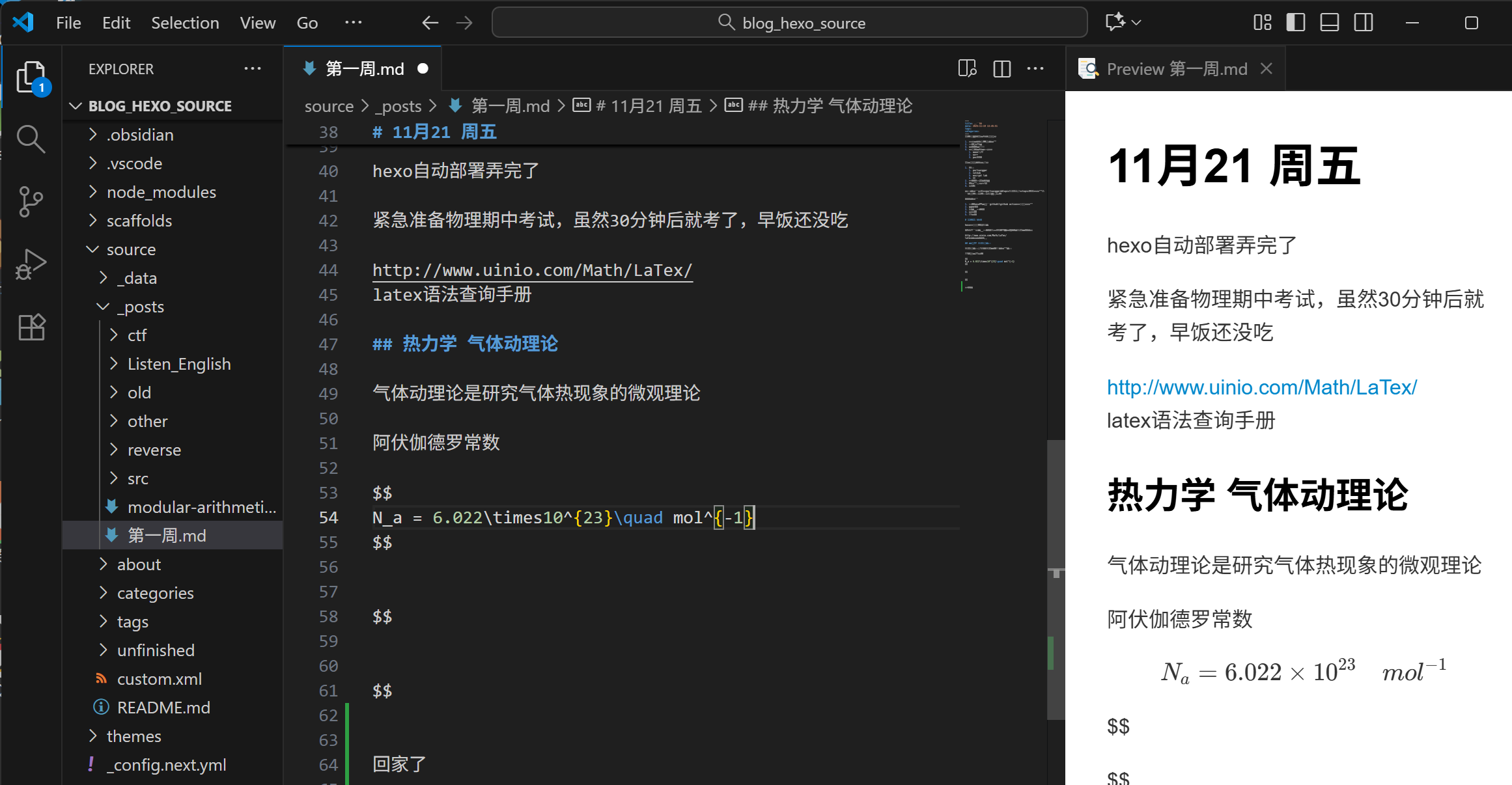Viewport: 1512px width, 785px height.
Task: Toggle the primary sidebar visibility
Action: (x=1296, y=22)
